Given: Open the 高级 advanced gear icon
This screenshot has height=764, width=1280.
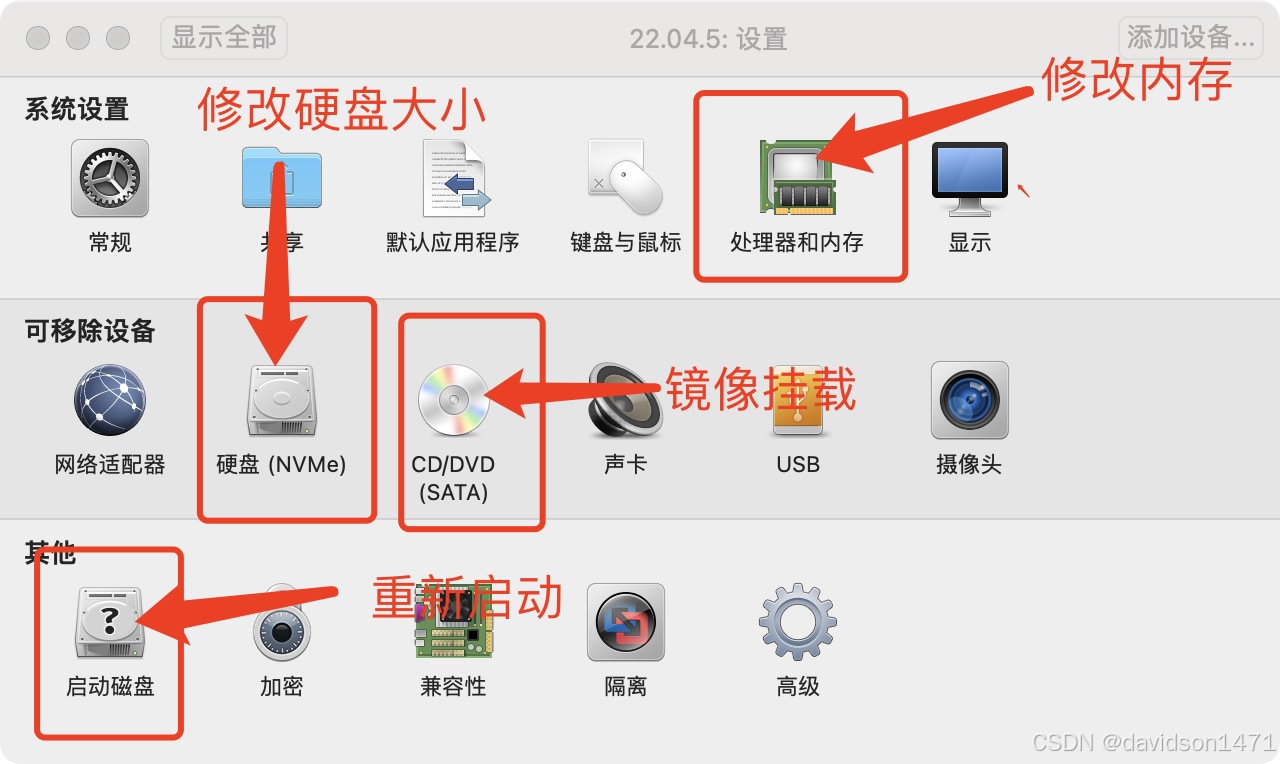Looking at the screenshot, I should (798, 623).
